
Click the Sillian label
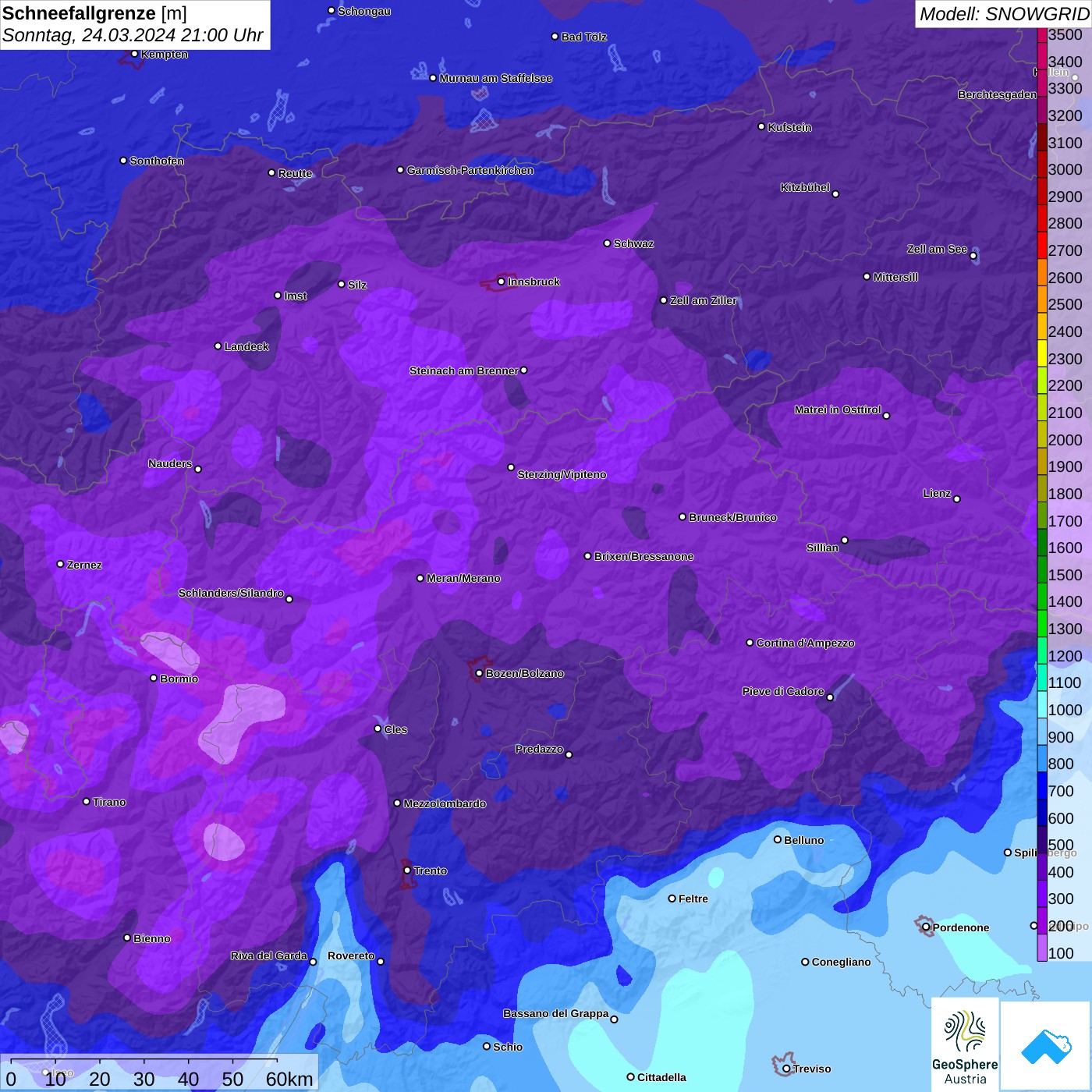coord(822,548)
